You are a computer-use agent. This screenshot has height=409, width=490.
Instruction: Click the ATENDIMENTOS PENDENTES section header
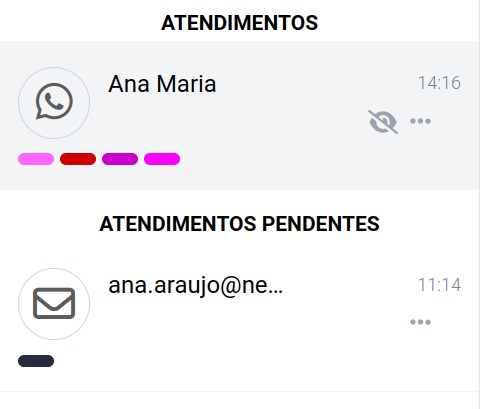pos(240,224)
